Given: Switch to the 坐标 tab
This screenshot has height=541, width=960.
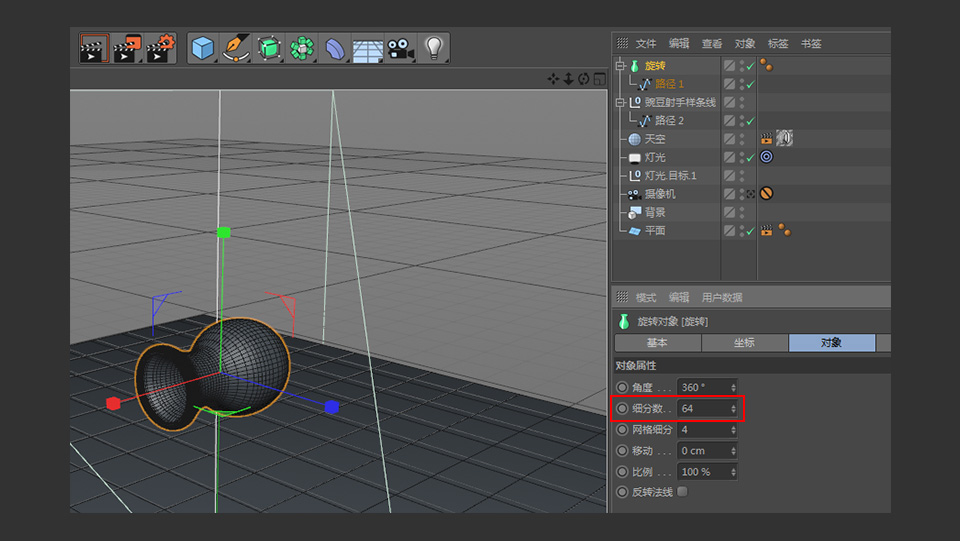Looking at the screenshot, I should (744, 343).
